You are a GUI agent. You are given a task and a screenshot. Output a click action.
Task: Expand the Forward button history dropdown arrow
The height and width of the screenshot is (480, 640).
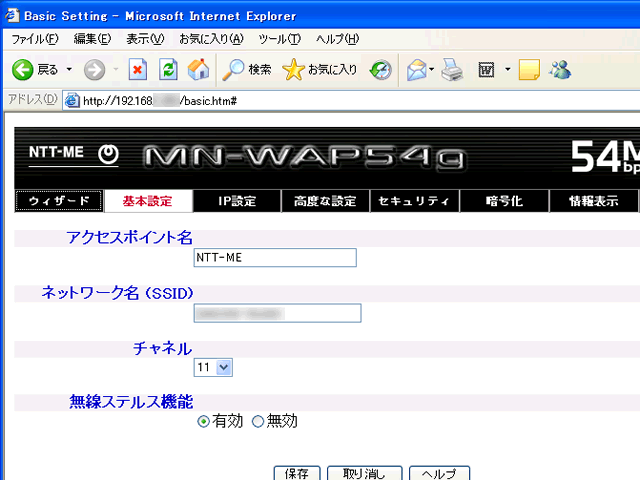(116, 69)
